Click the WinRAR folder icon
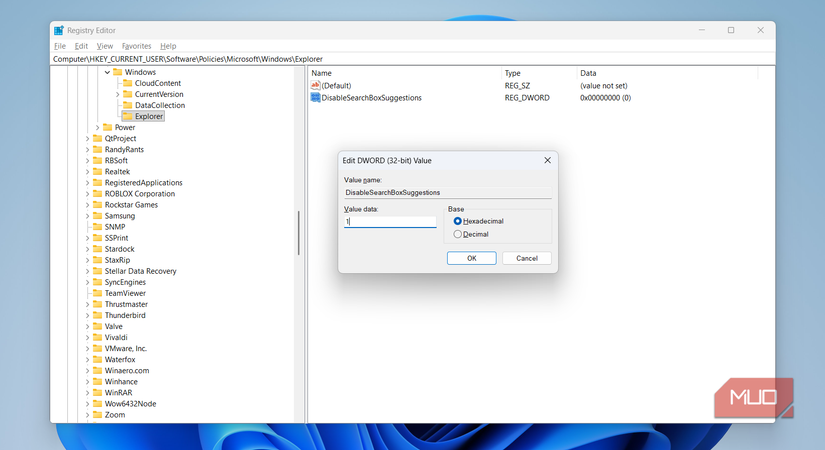This screenshot has width=825, height=450. [x=97, y=392]
